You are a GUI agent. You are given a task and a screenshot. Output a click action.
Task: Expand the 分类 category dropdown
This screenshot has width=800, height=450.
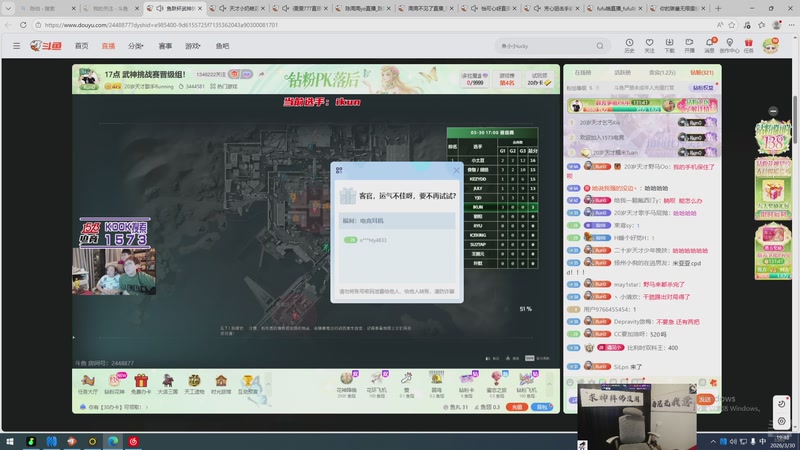click(x=136, y=46)
